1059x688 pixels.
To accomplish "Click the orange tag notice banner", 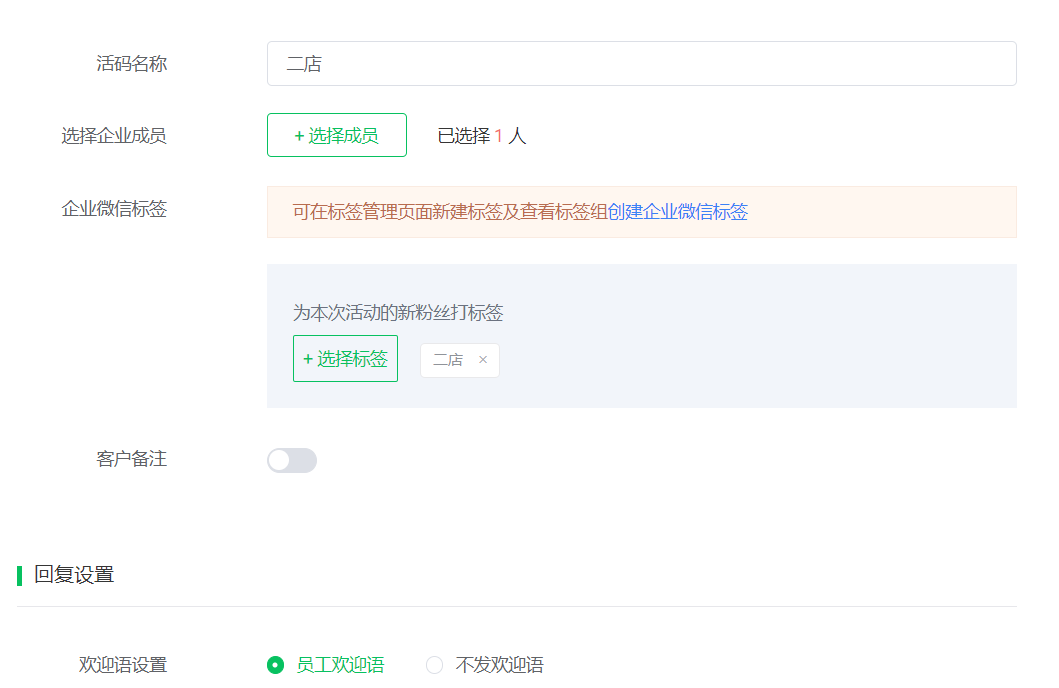I will pos(641,212).
